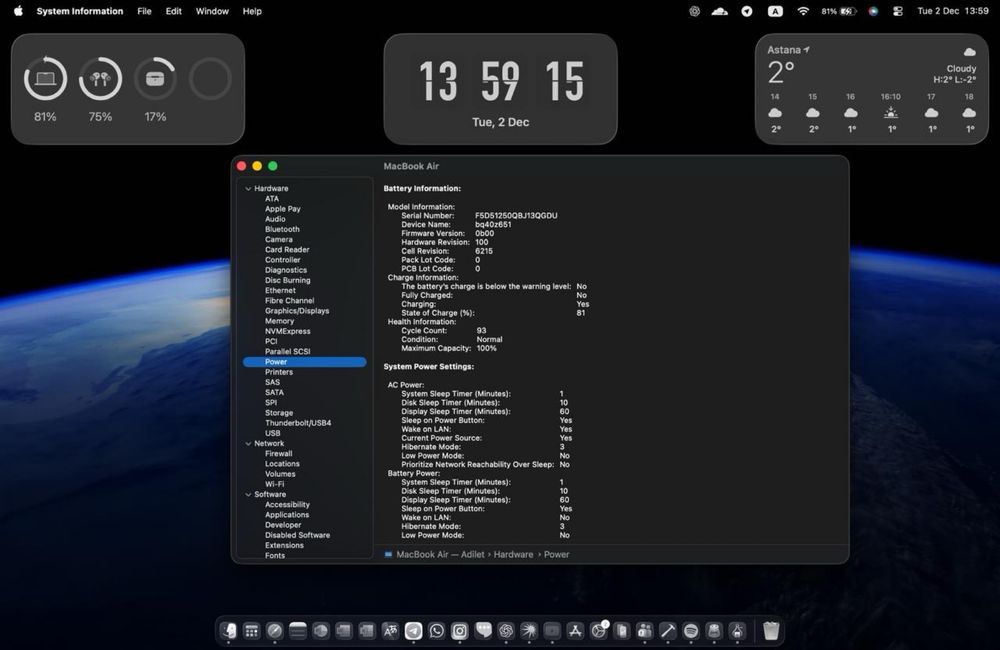Image resolution: width=1000 pixels, height=650 pixels.
Task: Click the battery 81% menu bar indicator
Action: (x=838, y=11)
